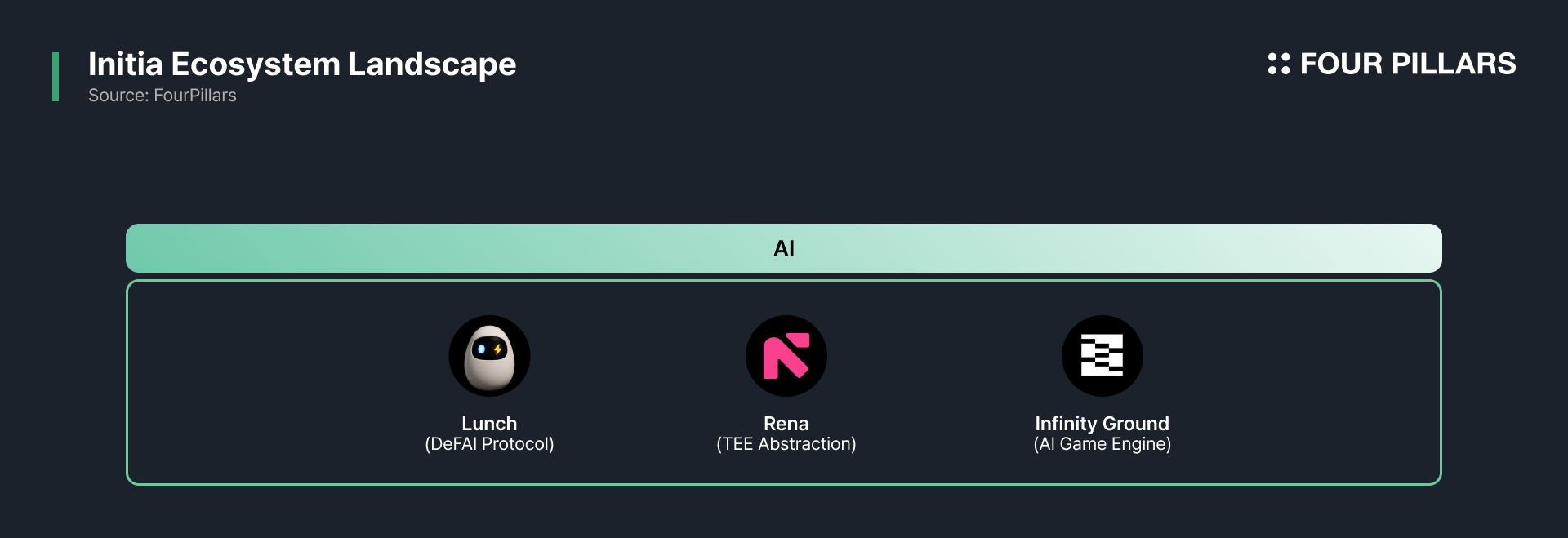Click the Lunch project name label
The height and width of the screenshot is (538, 1568).
coord(489,424)
